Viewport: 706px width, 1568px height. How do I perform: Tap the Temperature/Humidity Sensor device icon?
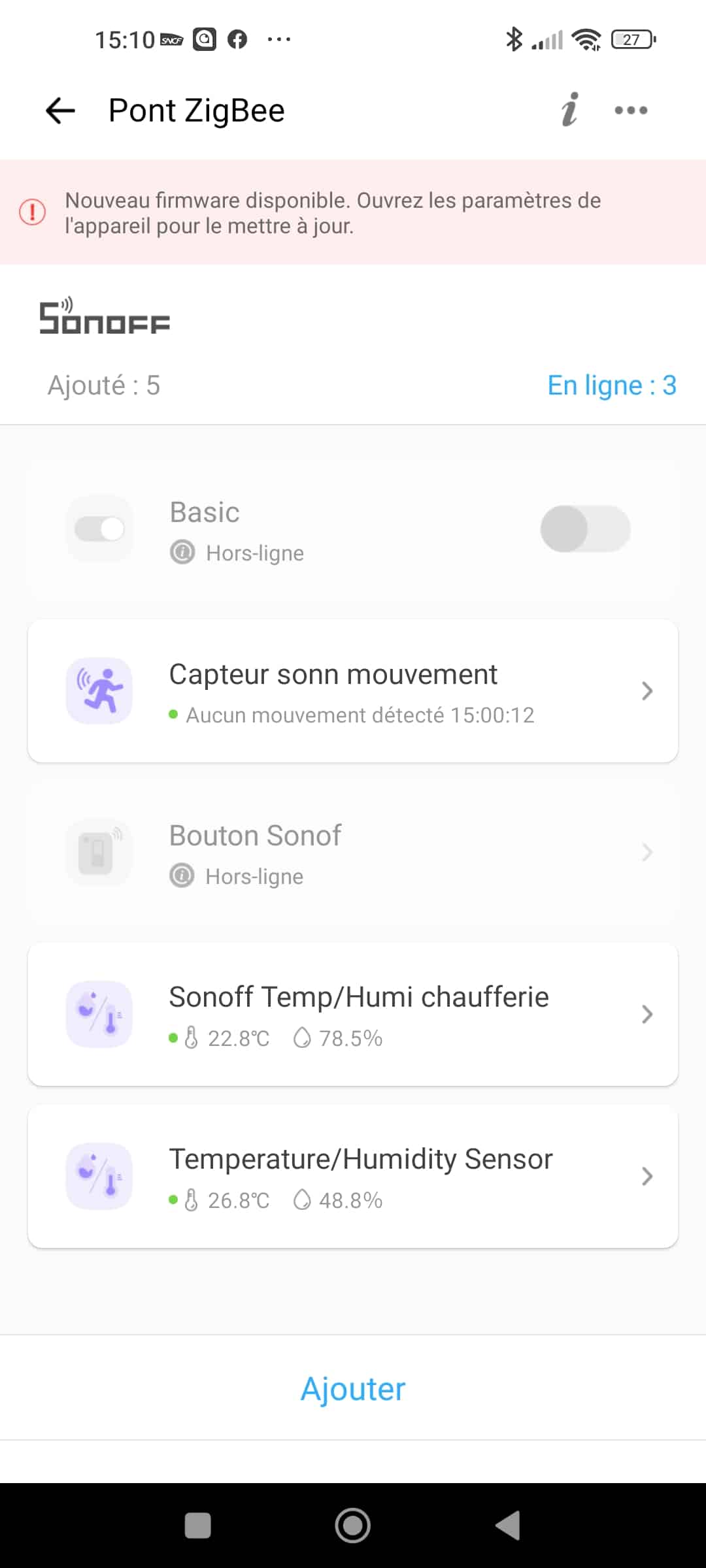(x=99, y=1176)
